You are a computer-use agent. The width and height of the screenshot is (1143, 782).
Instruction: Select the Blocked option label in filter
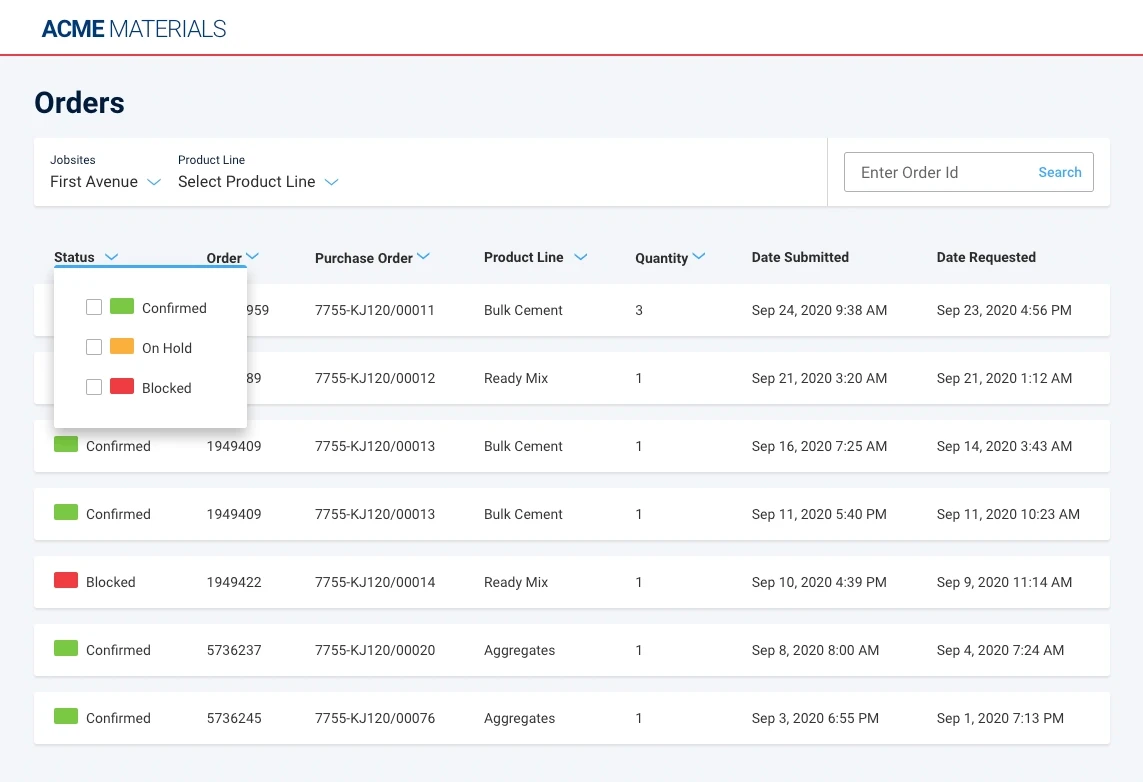tap(167, 388)
